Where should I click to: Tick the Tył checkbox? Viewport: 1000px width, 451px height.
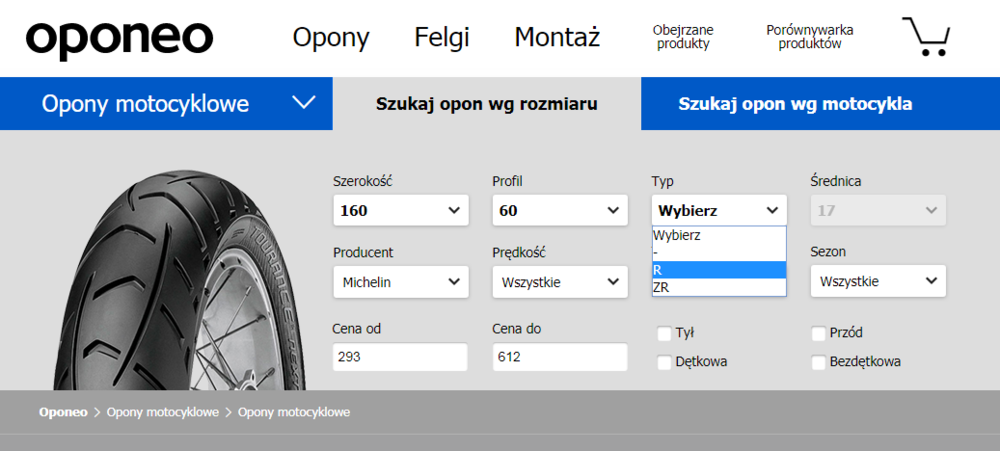(665, 334)
